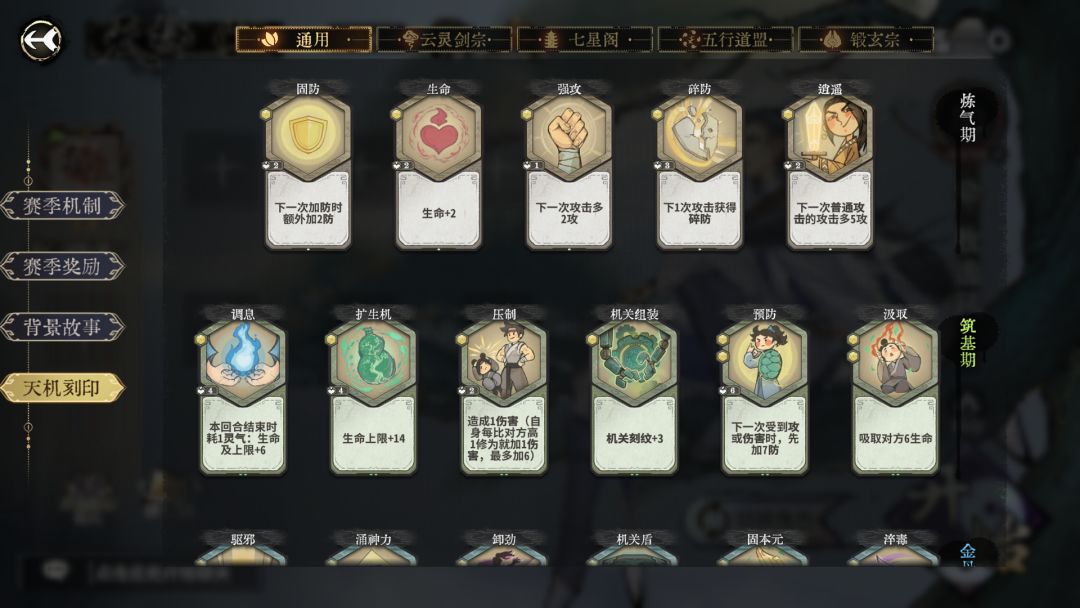Image resolution: width=1080 pixels, height=608 pixels.
Task: Switch to the 五行道盟 tab
Action: pos(725,40)
